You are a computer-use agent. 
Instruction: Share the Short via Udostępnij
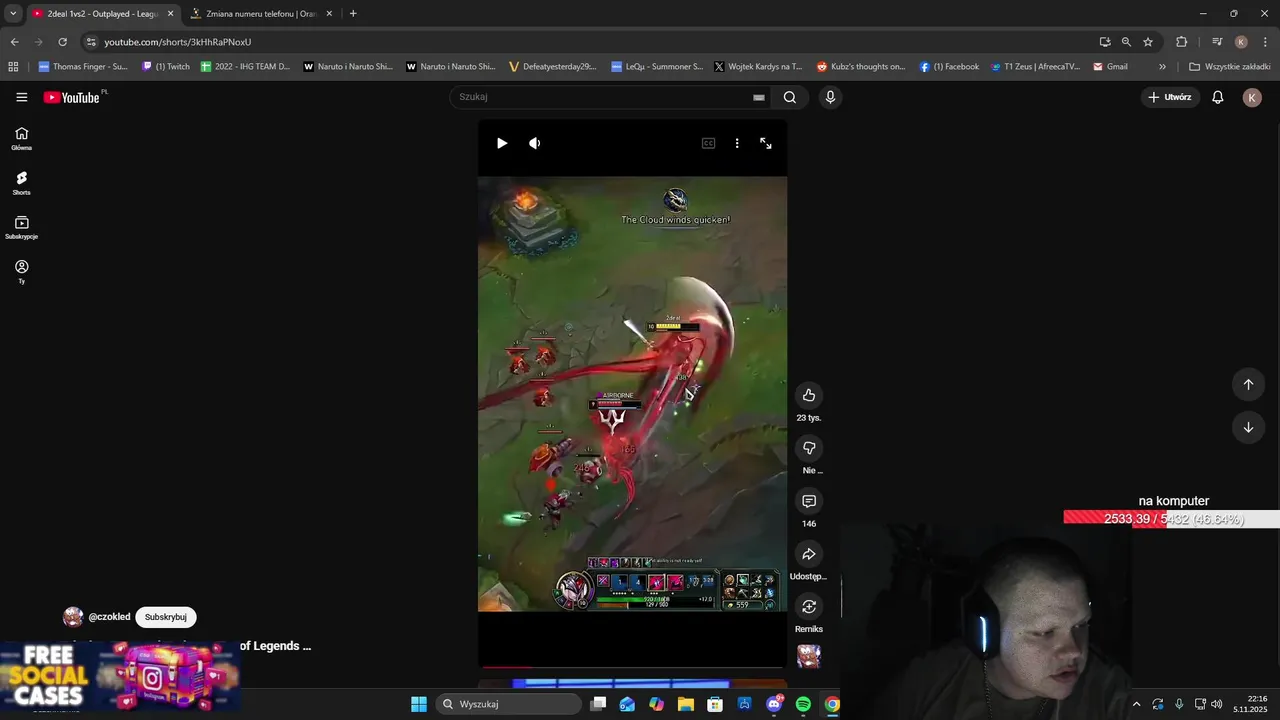pos(809,554)
